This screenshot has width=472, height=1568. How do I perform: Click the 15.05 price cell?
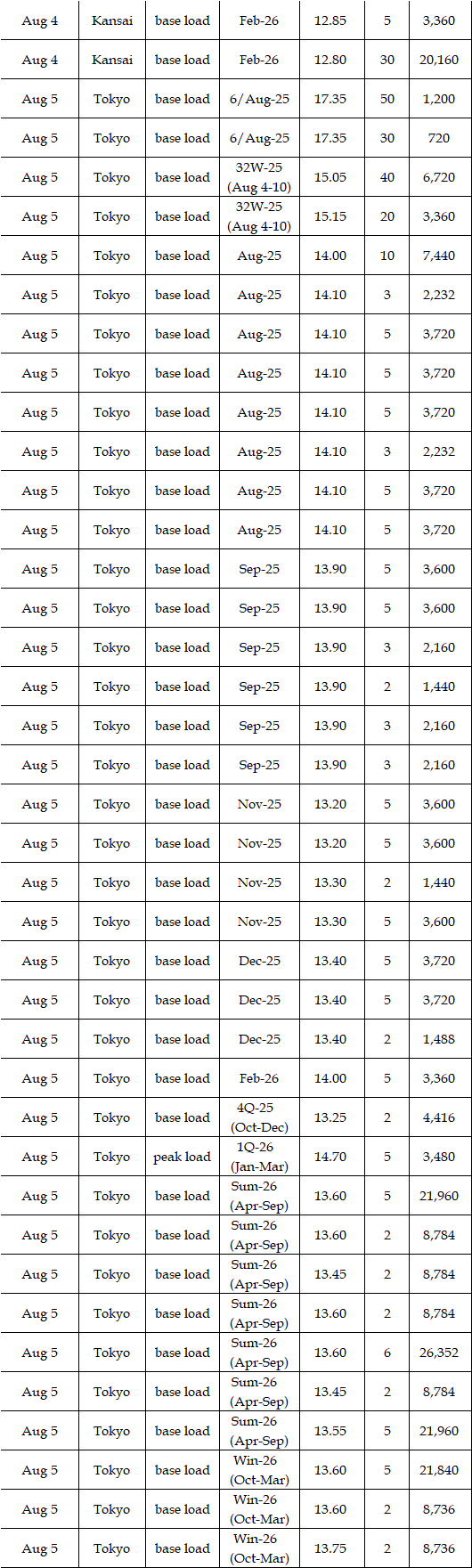click(x=330, y=177)
